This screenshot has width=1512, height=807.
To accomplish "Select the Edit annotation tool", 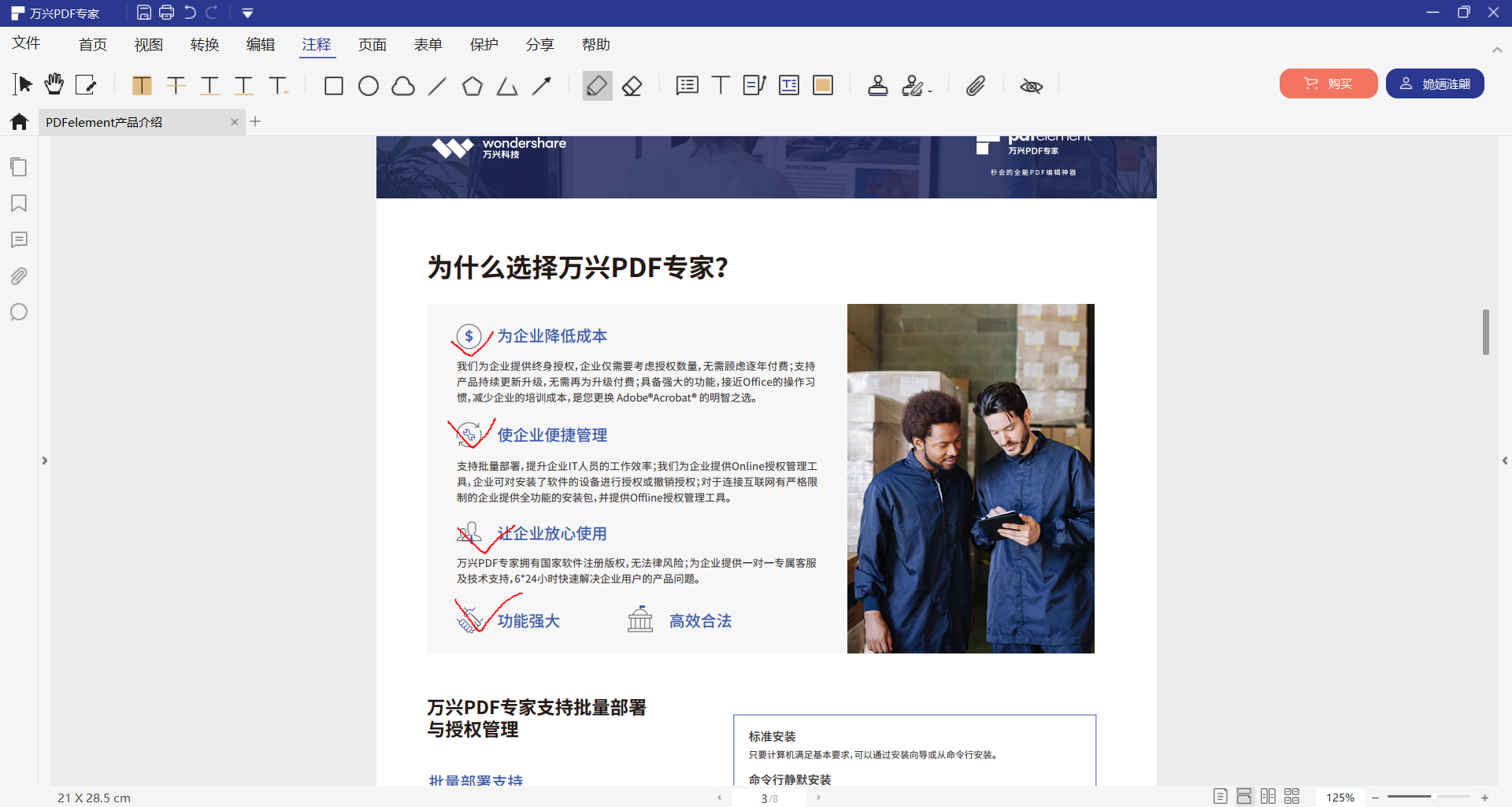I will [x=85, y=84].
